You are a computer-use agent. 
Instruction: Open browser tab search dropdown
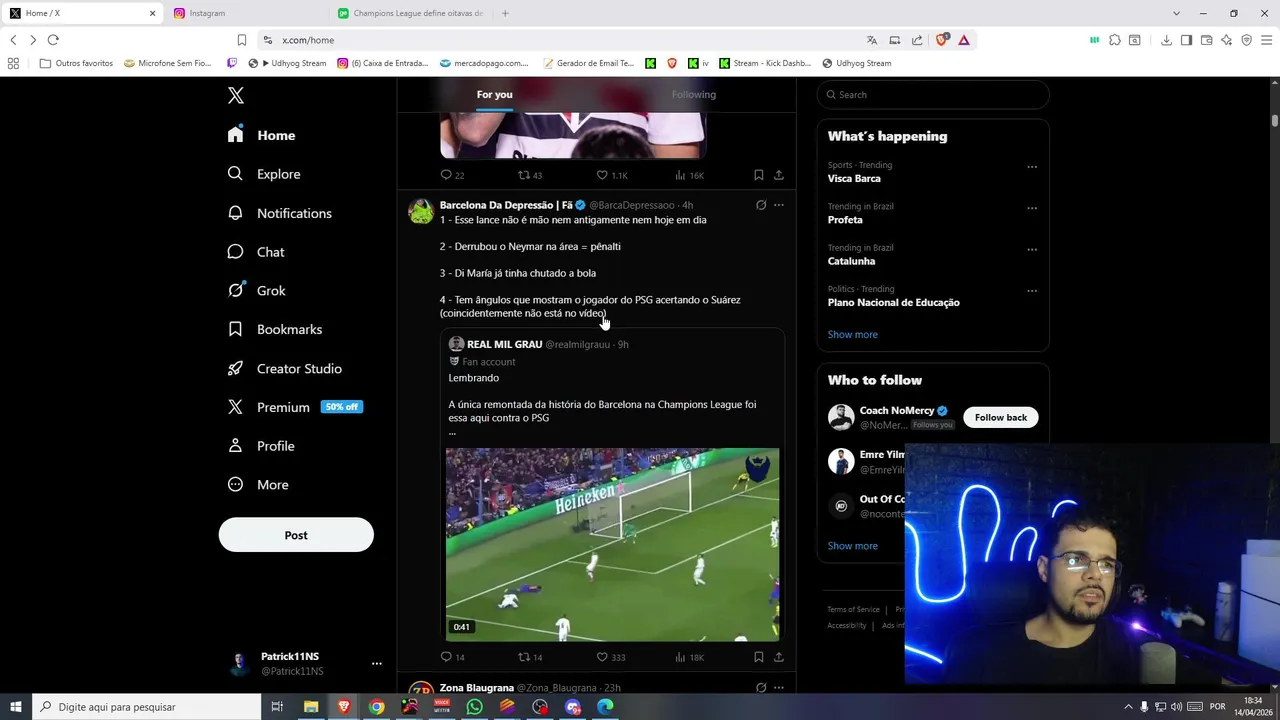[x=1176, y=13]
